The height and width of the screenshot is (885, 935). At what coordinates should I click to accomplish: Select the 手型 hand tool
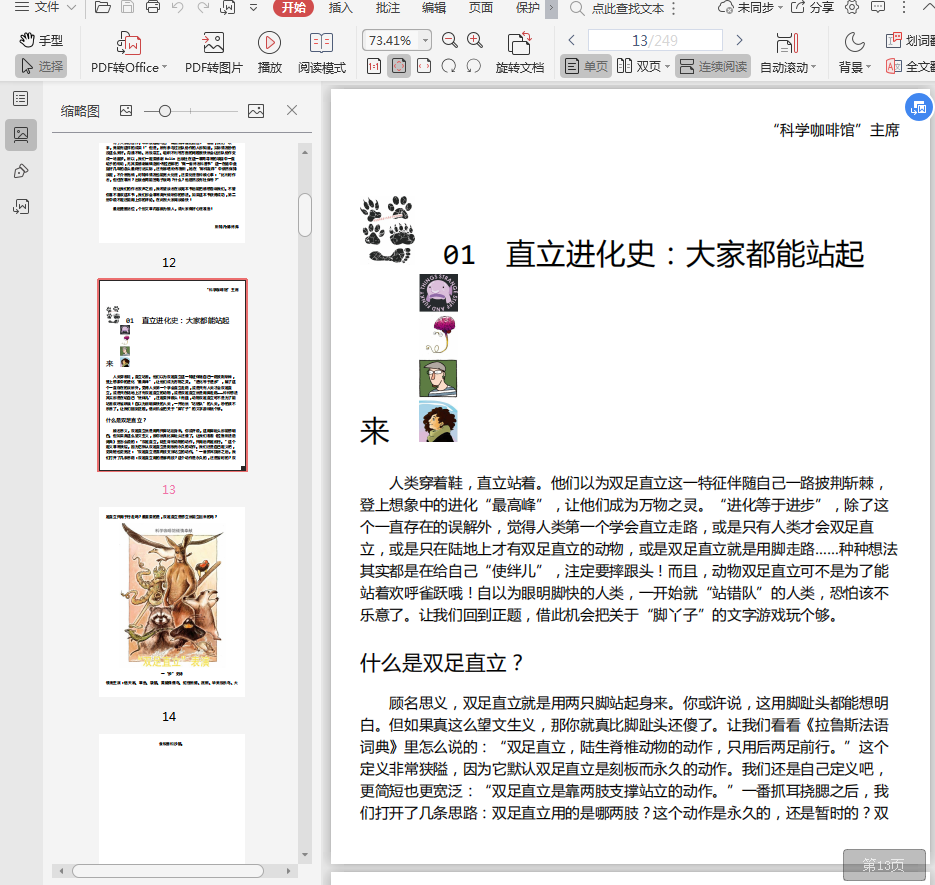click(x=41, y=41)
